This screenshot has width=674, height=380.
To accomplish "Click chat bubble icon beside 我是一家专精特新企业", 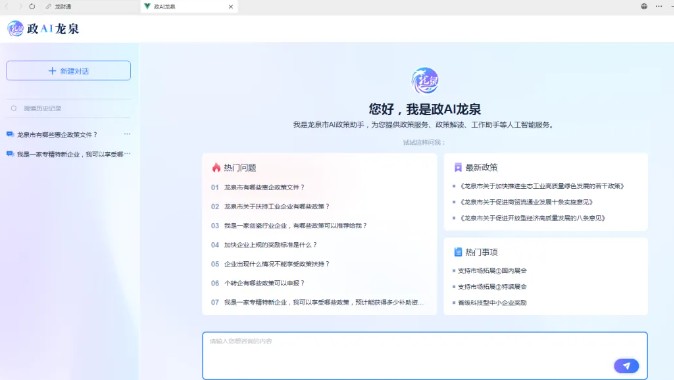I will [x=10, y=153].
